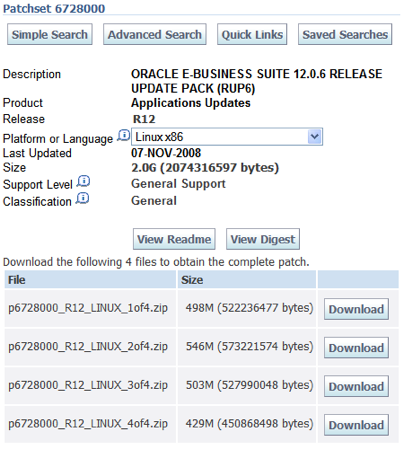Open the Simple Search page
The width and height of the screenshot is (404, 450).
[50, 34]
